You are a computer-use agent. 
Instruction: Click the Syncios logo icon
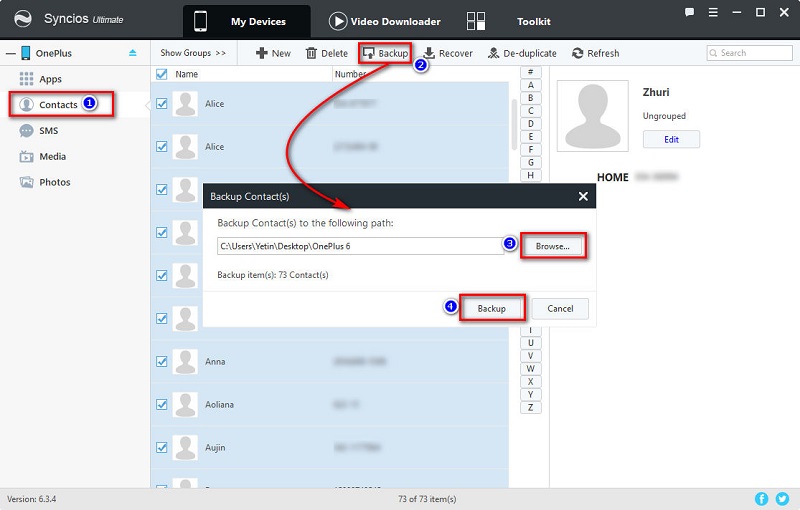[23, 19]
